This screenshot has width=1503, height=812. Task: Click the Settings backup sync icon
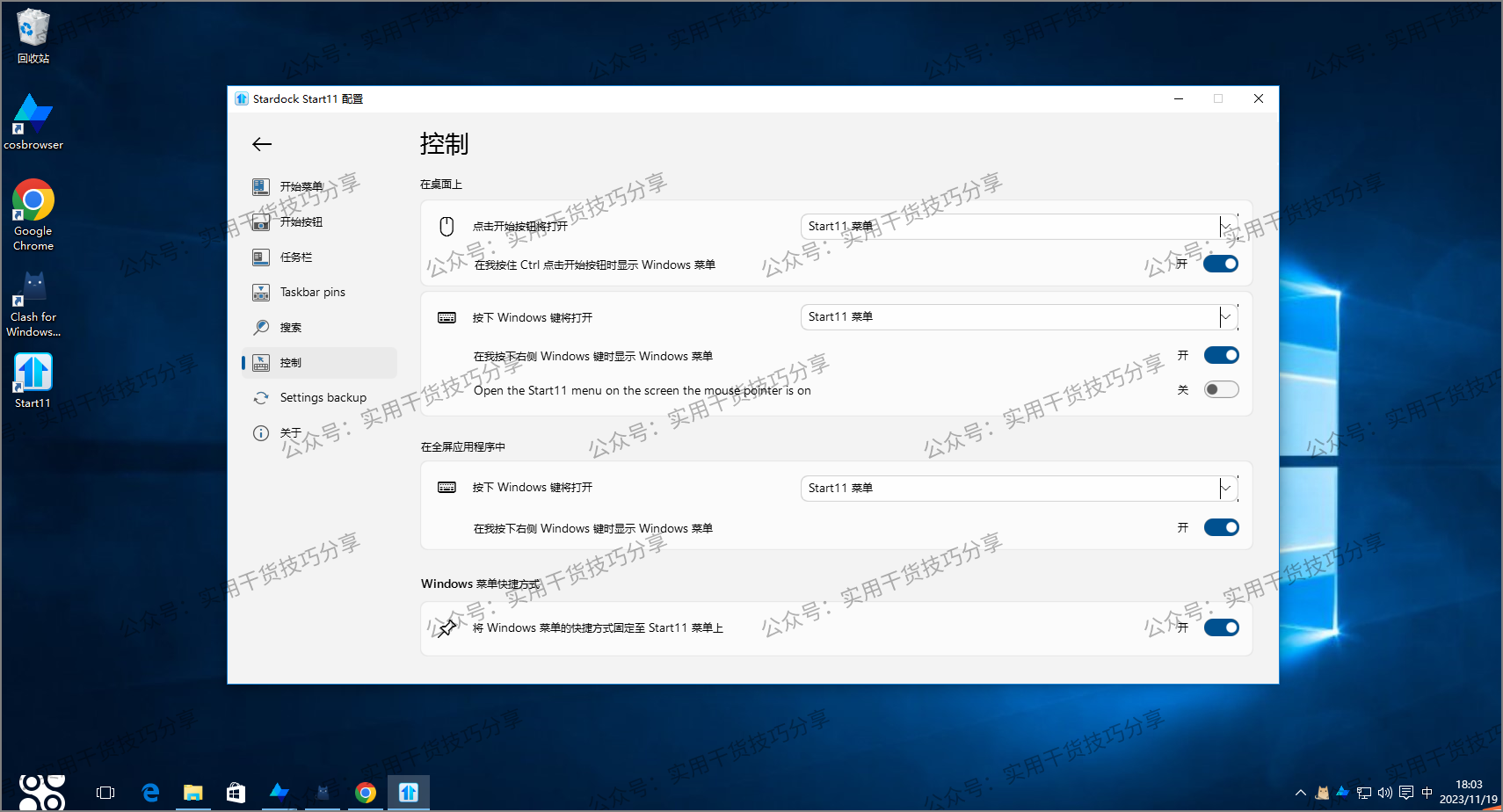(x=261, y=397)
